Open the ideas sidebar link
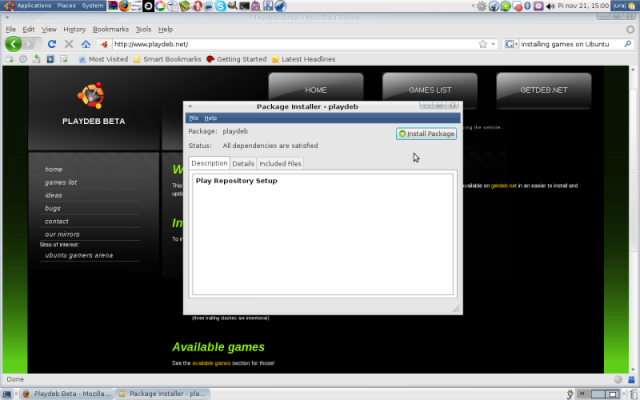640x400 pixels. tap(53, 196)
